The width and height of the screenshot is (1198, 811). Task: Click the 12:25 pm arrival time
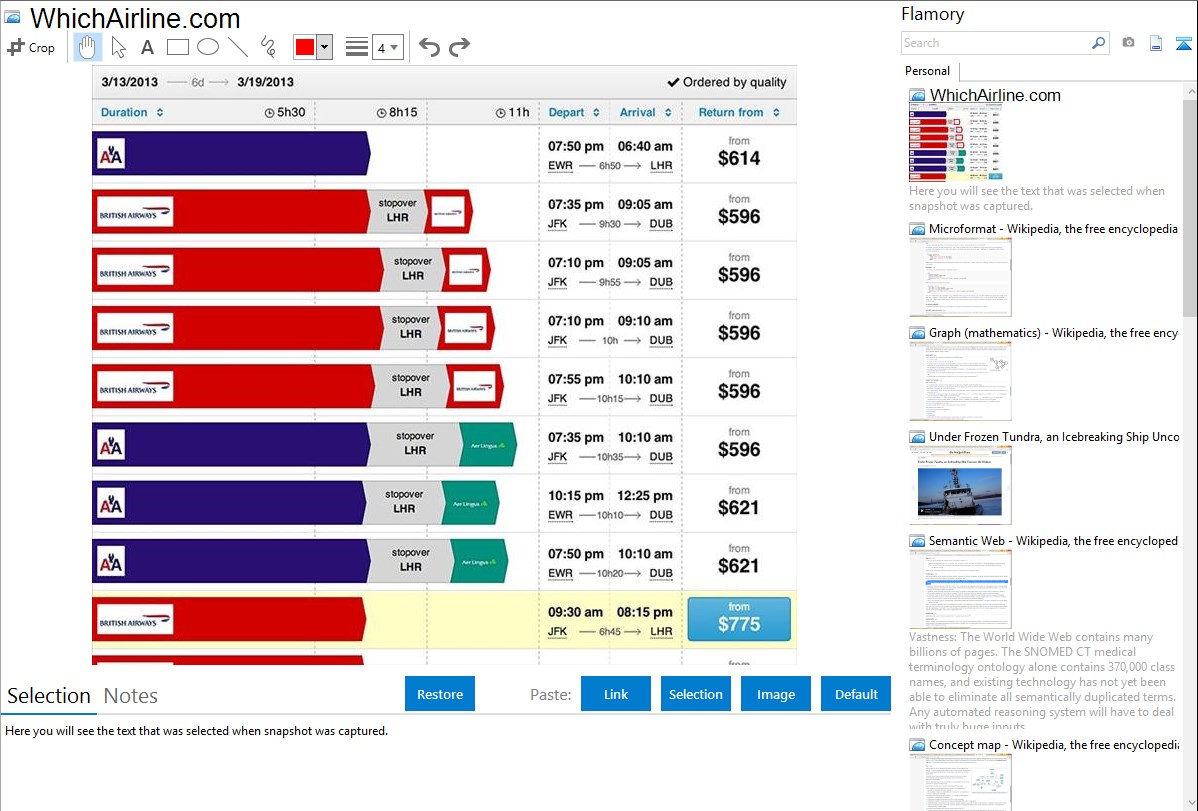(x=645, y=495)
